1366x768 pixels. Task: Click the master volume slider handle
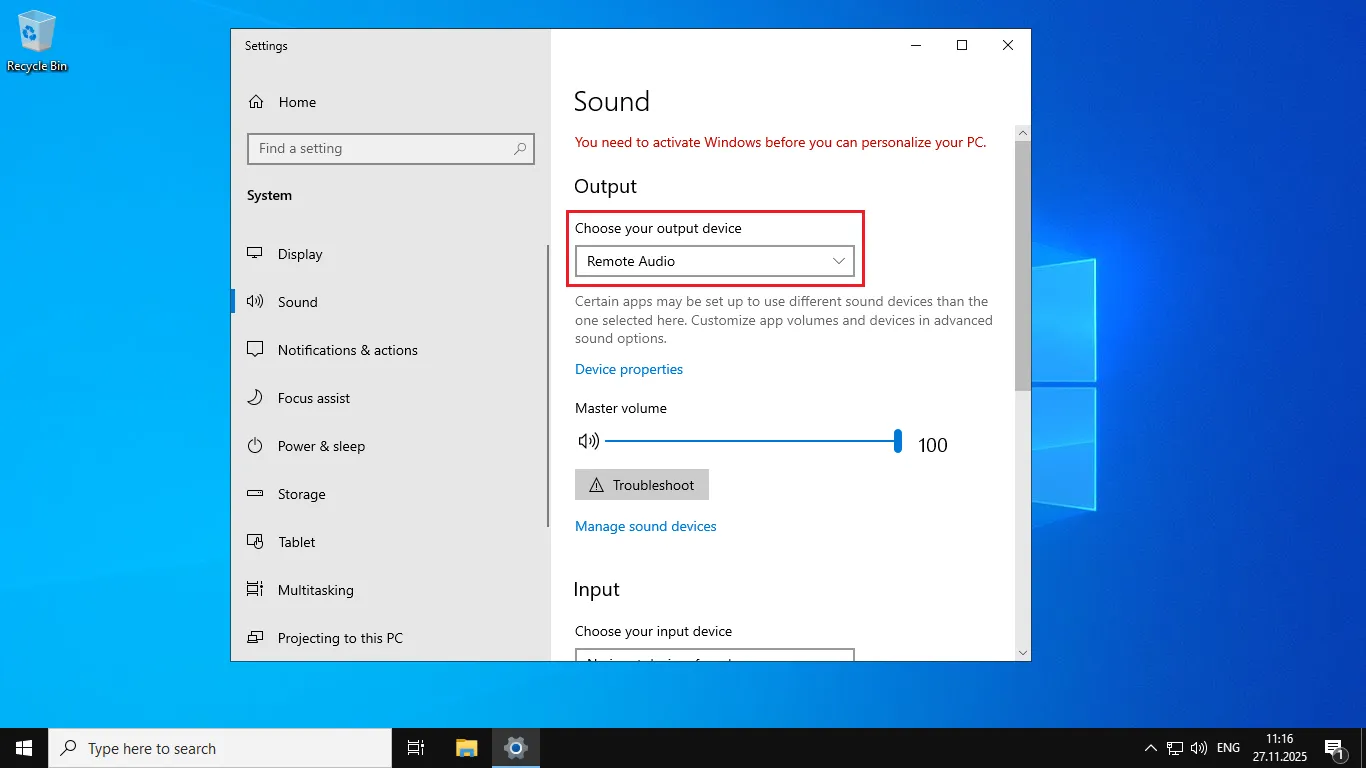[x=898, y=441]
